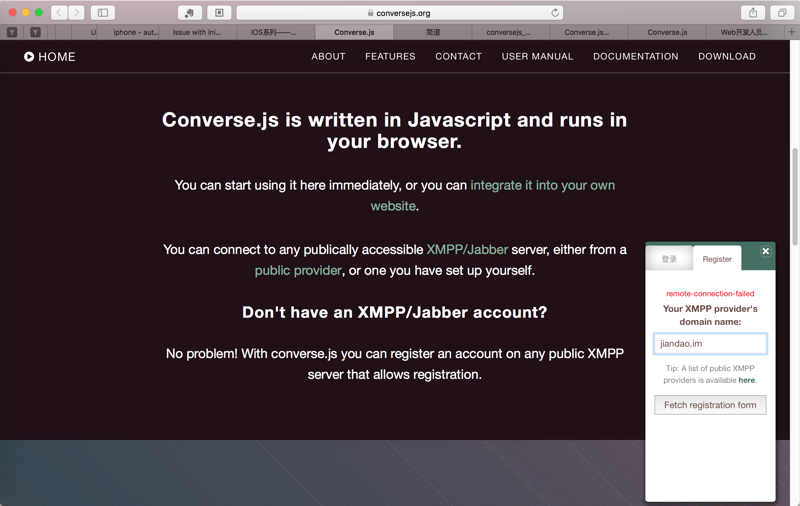Image resolution: width=800 pixels, height=506 pixels.
Task: Open the Evernote extension icon
Action: 189,13
